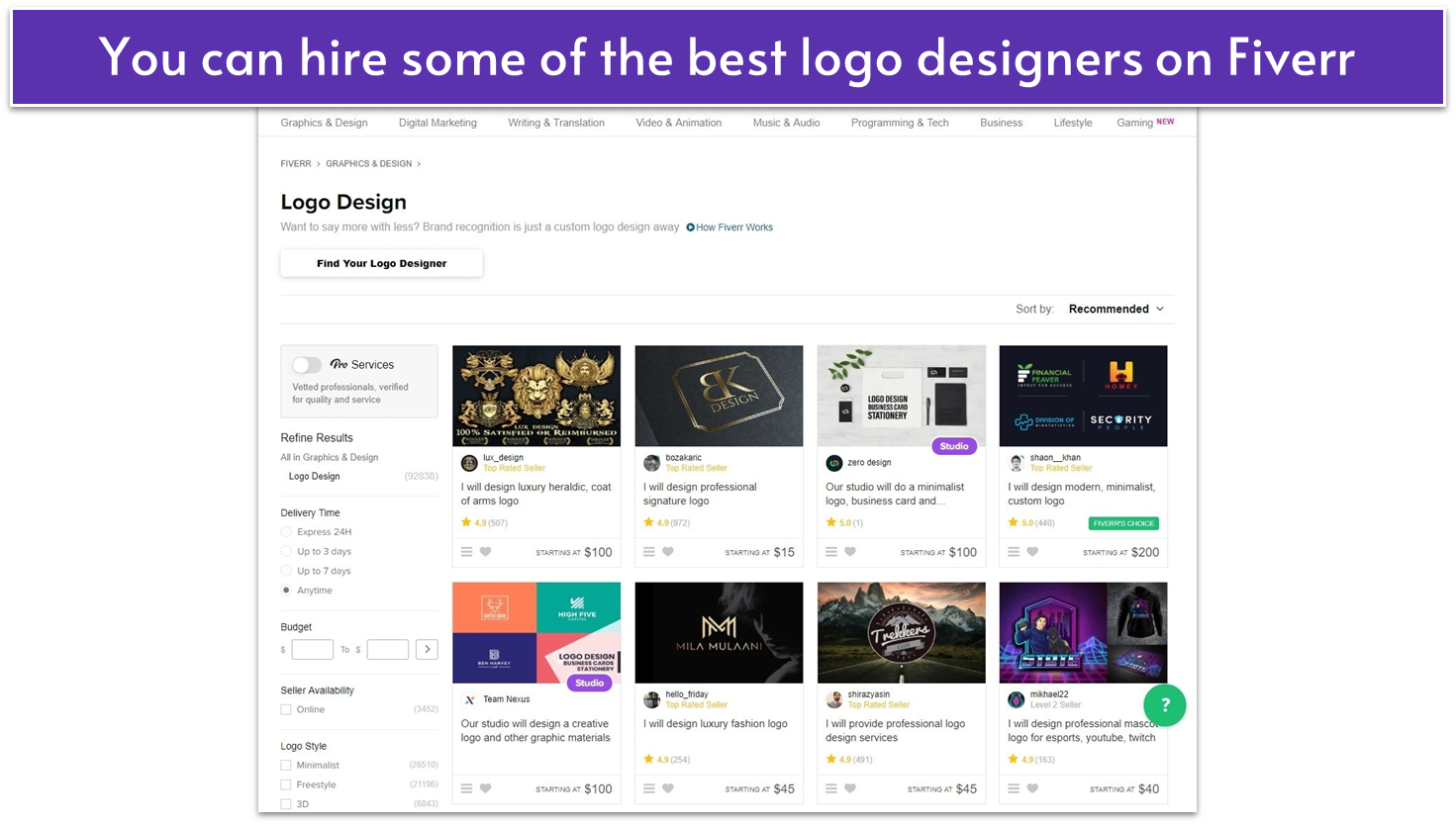Open the How Fiverr Works link

pos(733,228)
